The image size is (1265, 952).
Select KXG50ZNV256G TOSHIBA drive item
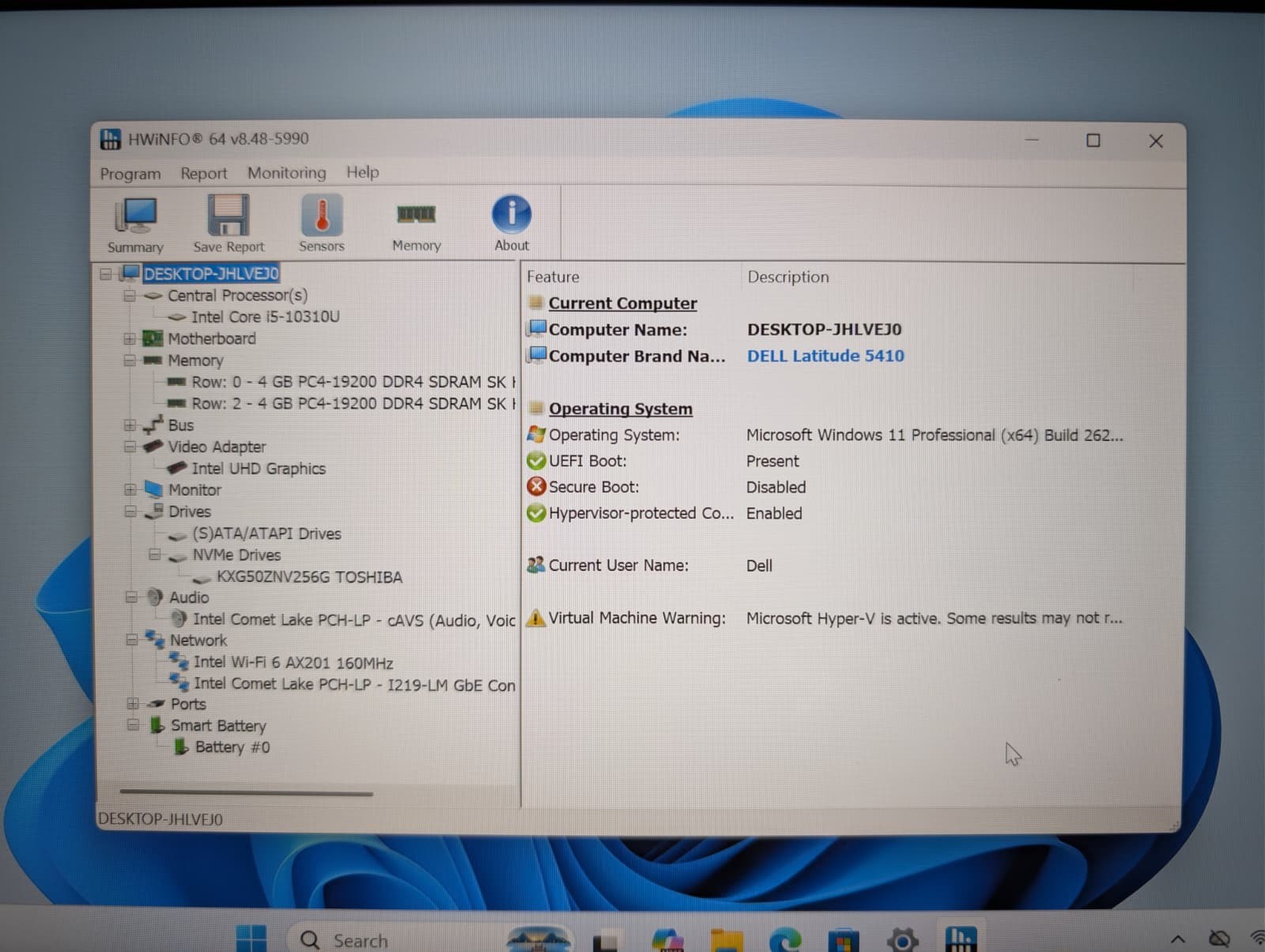point(309,577)
